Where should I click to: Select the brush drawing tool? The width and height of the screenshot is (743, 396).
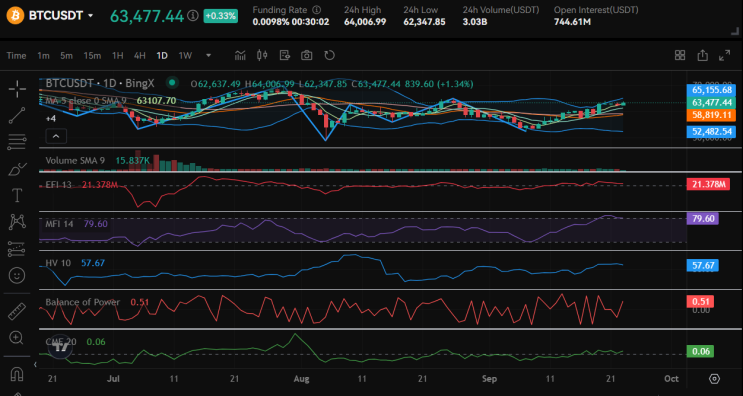pos(17,168)
